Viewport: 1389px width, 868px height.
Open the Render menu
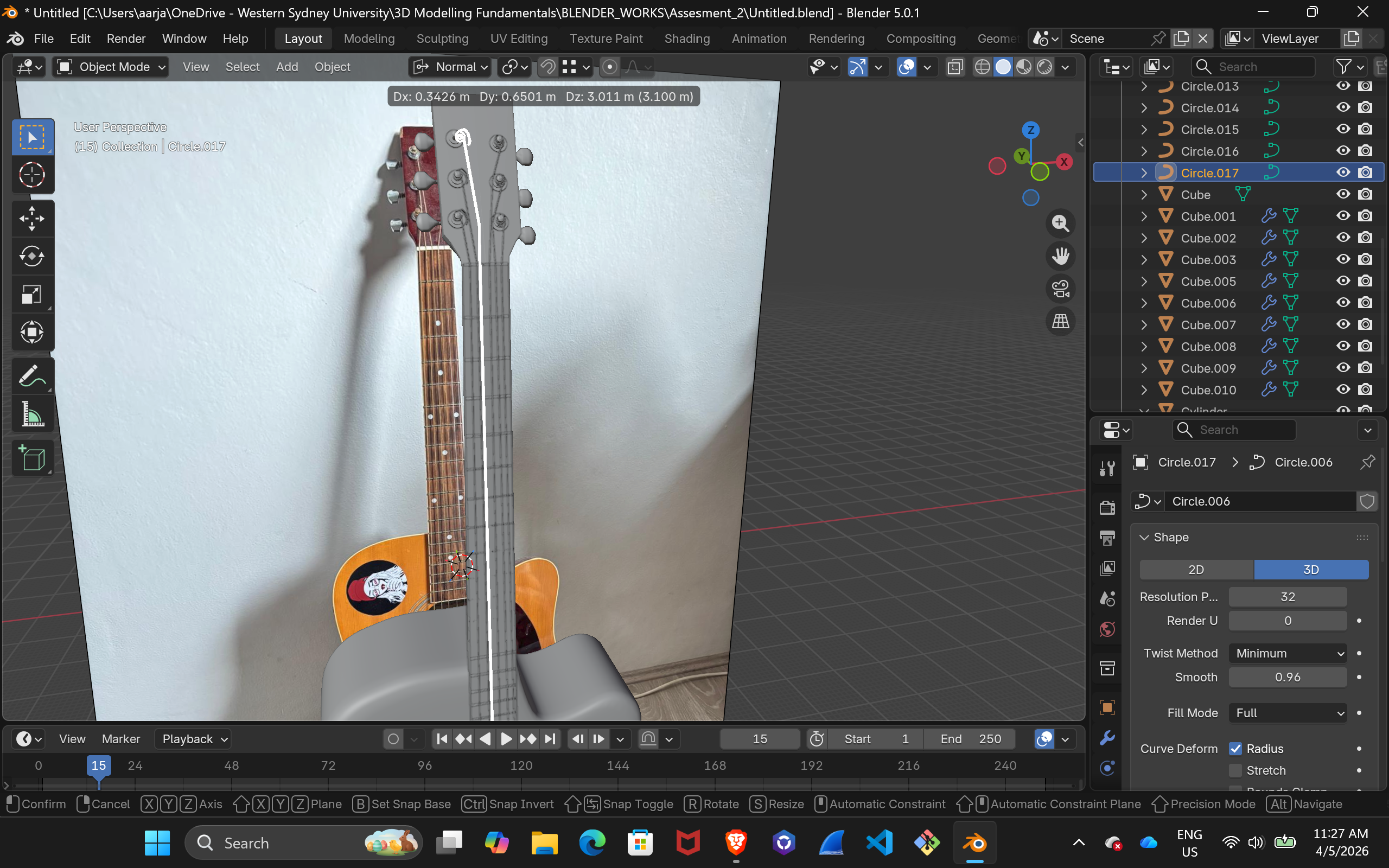(126, 39)
